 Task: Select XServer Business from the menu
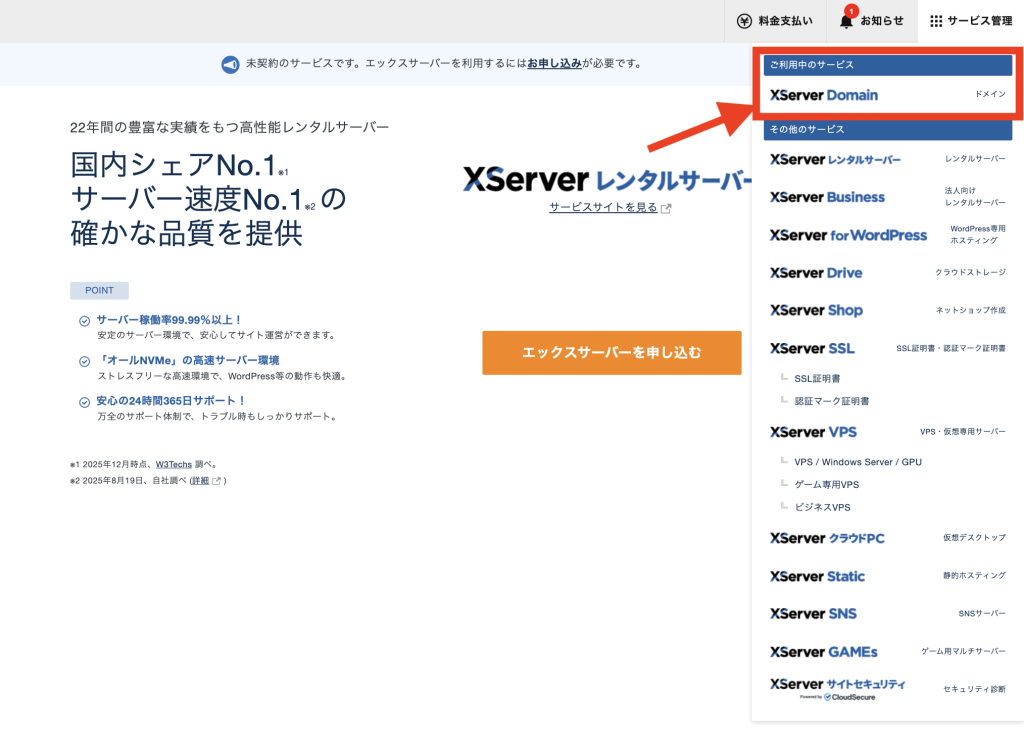tap(827, 197)
